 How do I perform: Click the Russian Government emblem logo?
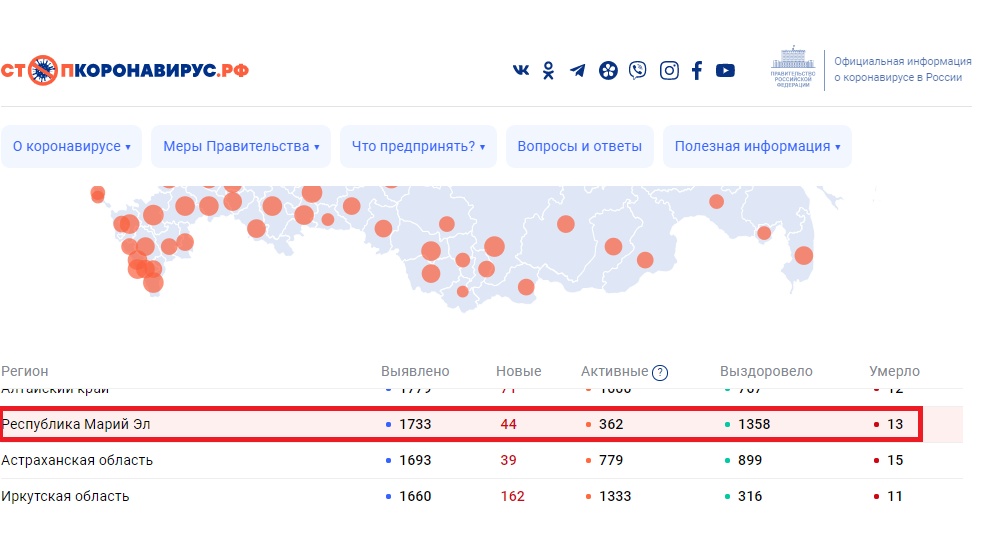coord(796,68)
